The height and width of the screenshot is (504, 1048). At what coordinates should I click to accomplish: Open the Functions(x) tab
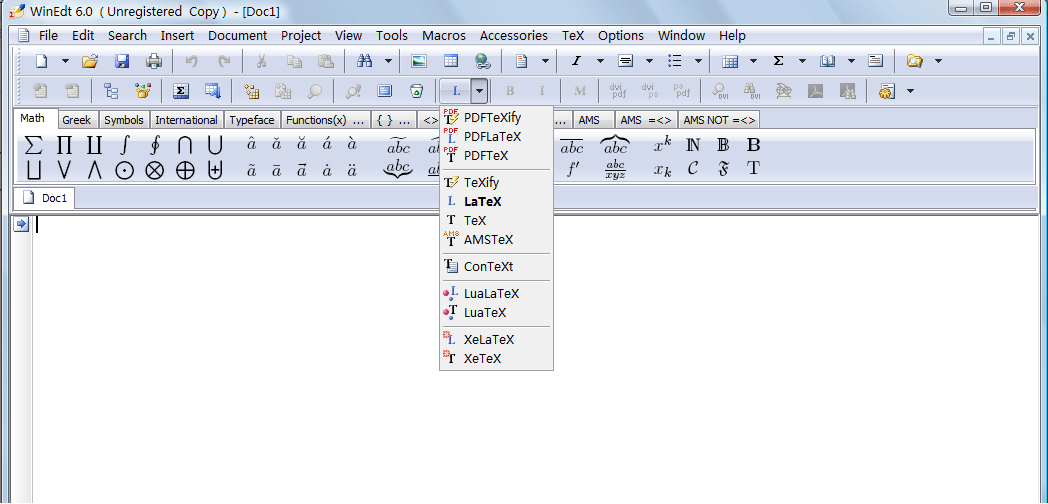click(325, 120)
